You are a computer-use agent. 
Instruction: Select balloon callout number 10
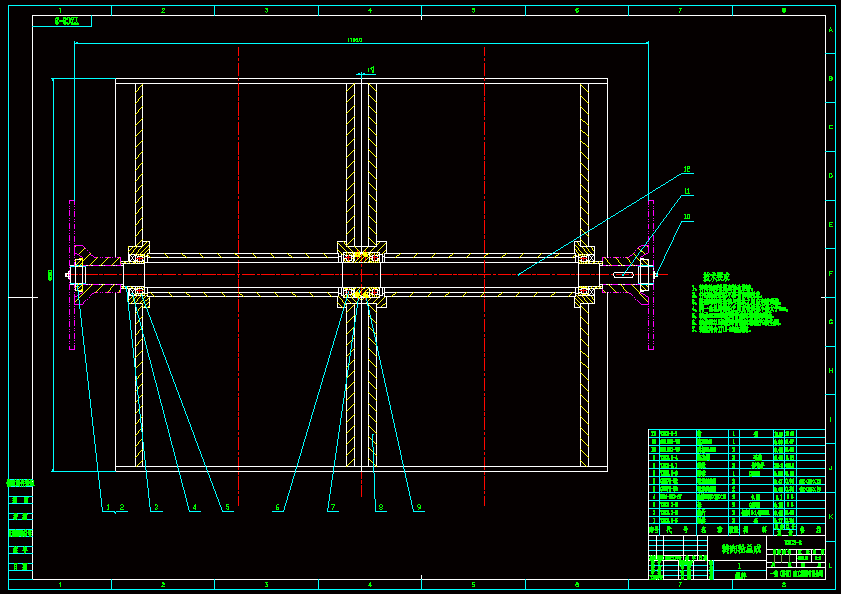point(687,216)
